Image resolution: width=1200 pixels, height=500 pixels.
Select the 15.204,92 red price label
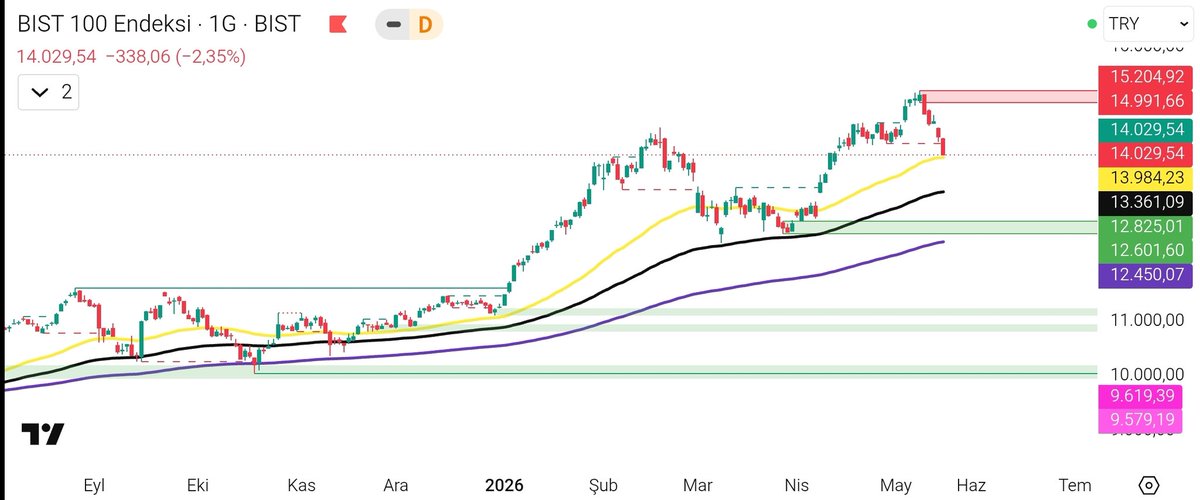pos(1146,76)
